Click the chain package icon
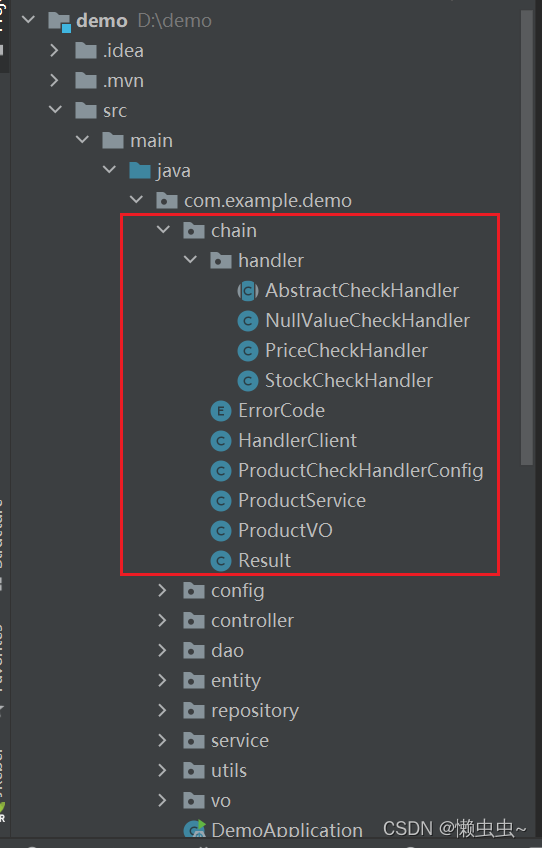The height and width of the screenshot is (848, 542). 194,230
